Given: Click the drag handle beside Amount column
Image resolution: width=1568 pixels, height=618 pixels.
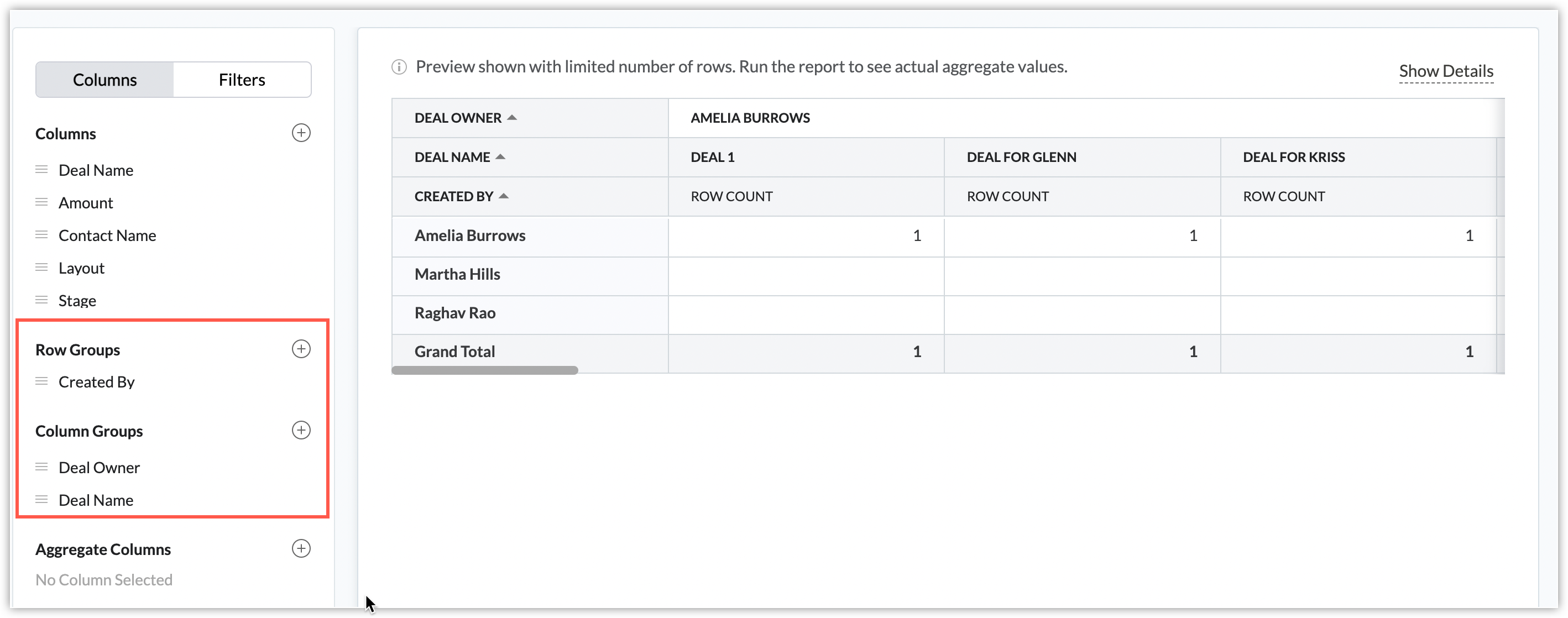Looking at the screenshot, I should tap(41, 202).
